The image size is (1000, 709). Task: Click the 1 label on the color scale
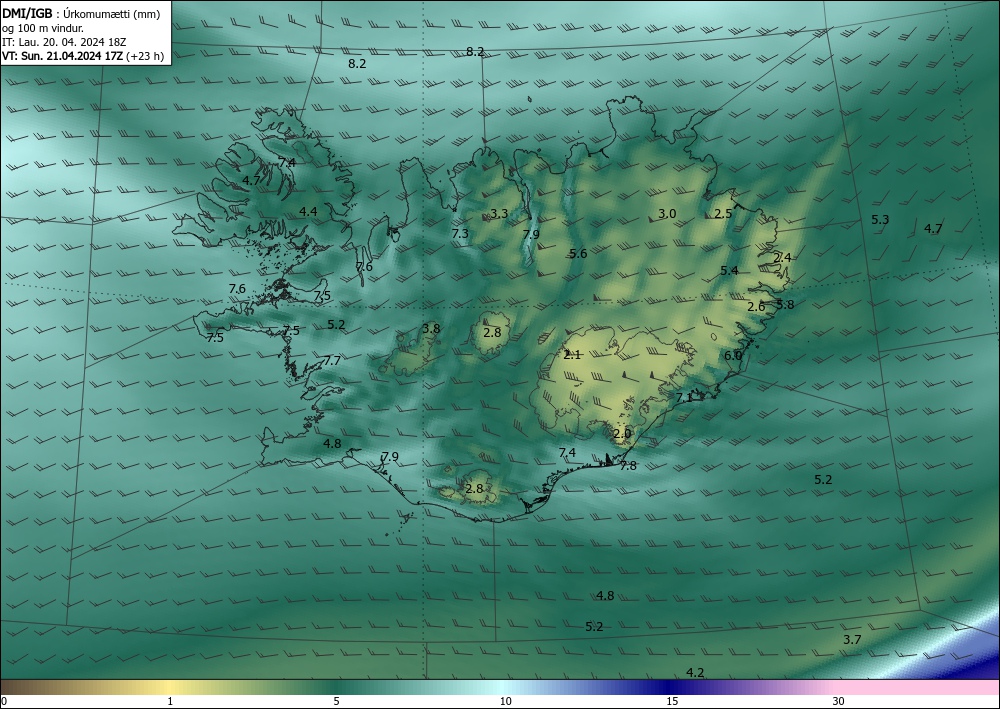(x=170, y=701)
